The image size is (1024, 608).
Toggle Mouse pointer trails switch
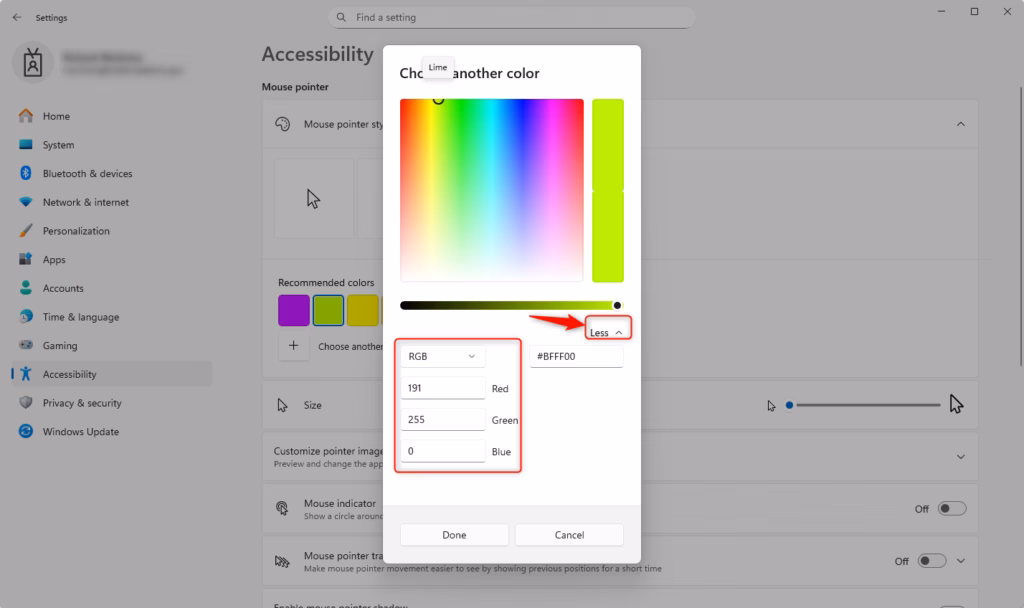point(932,561)
